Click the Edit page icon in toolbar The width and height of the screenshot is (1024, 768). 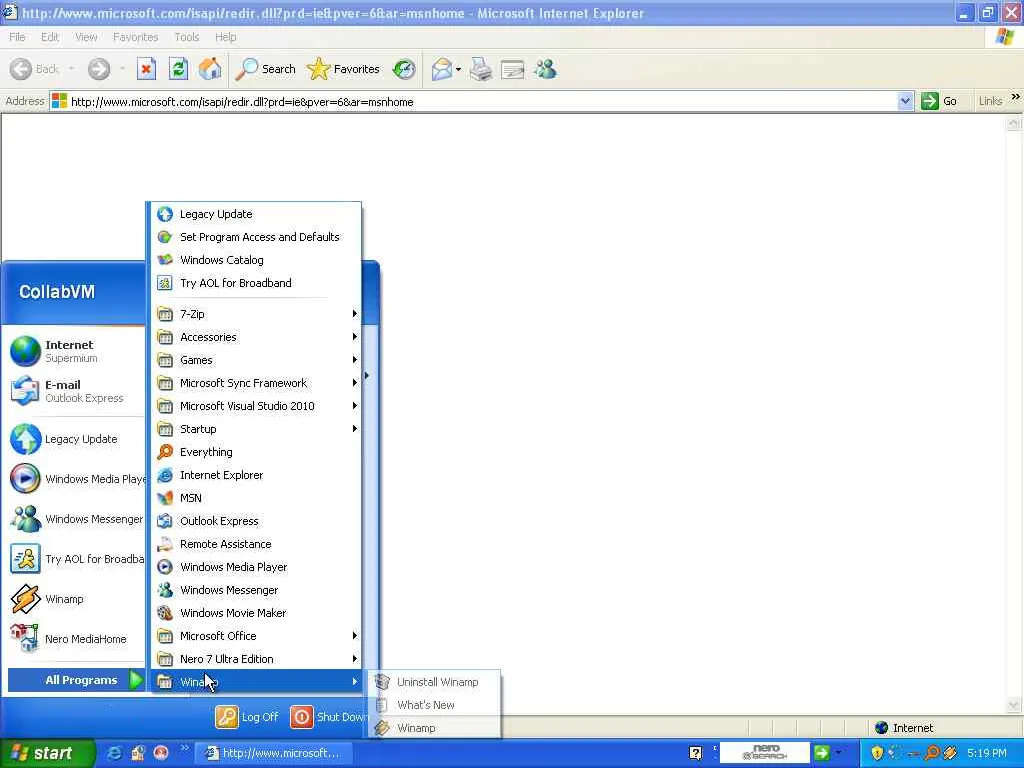click(x=513, y=69)
